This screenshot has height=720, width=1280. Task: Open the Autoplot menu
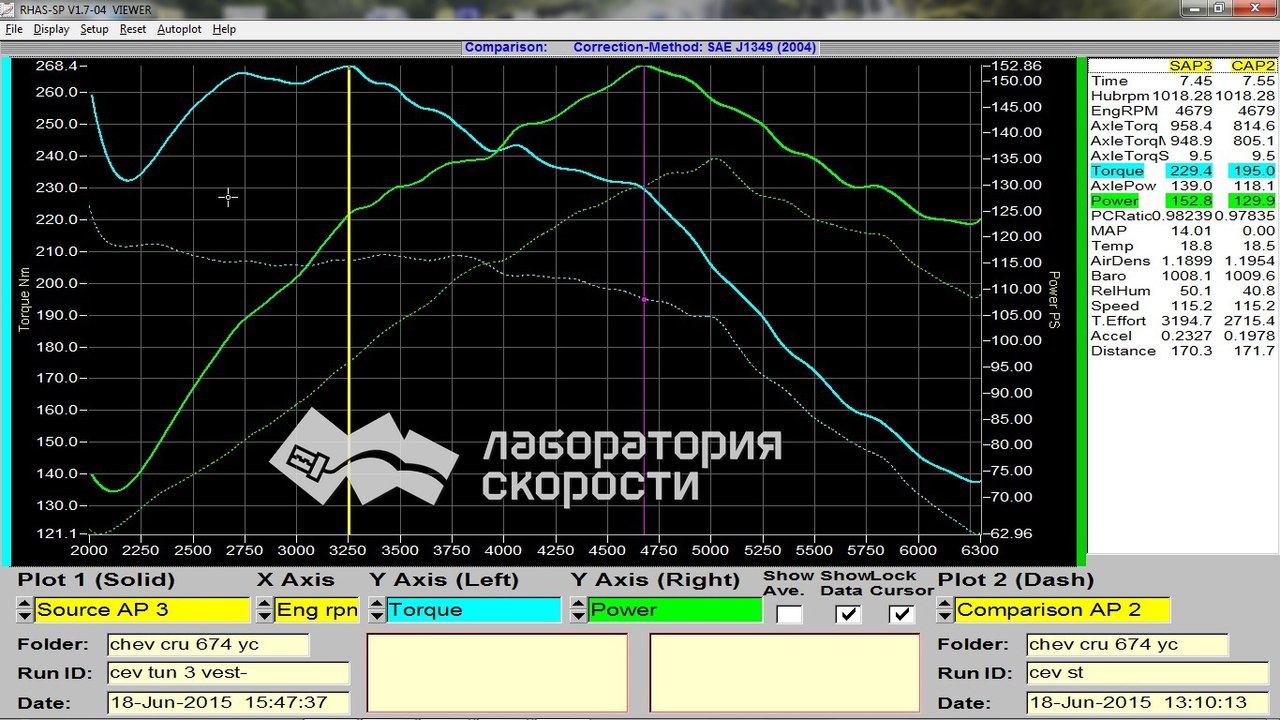(179, 29)
